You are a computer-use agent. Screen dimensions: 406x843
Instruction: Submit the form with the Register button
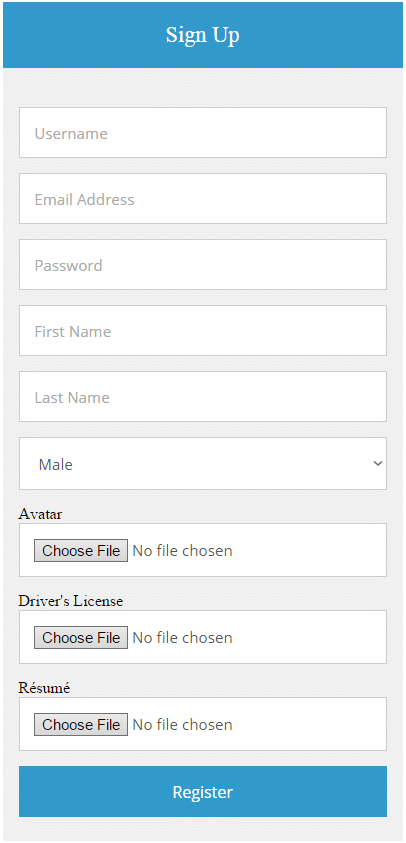pyautogui.click(x=203, y=792)
